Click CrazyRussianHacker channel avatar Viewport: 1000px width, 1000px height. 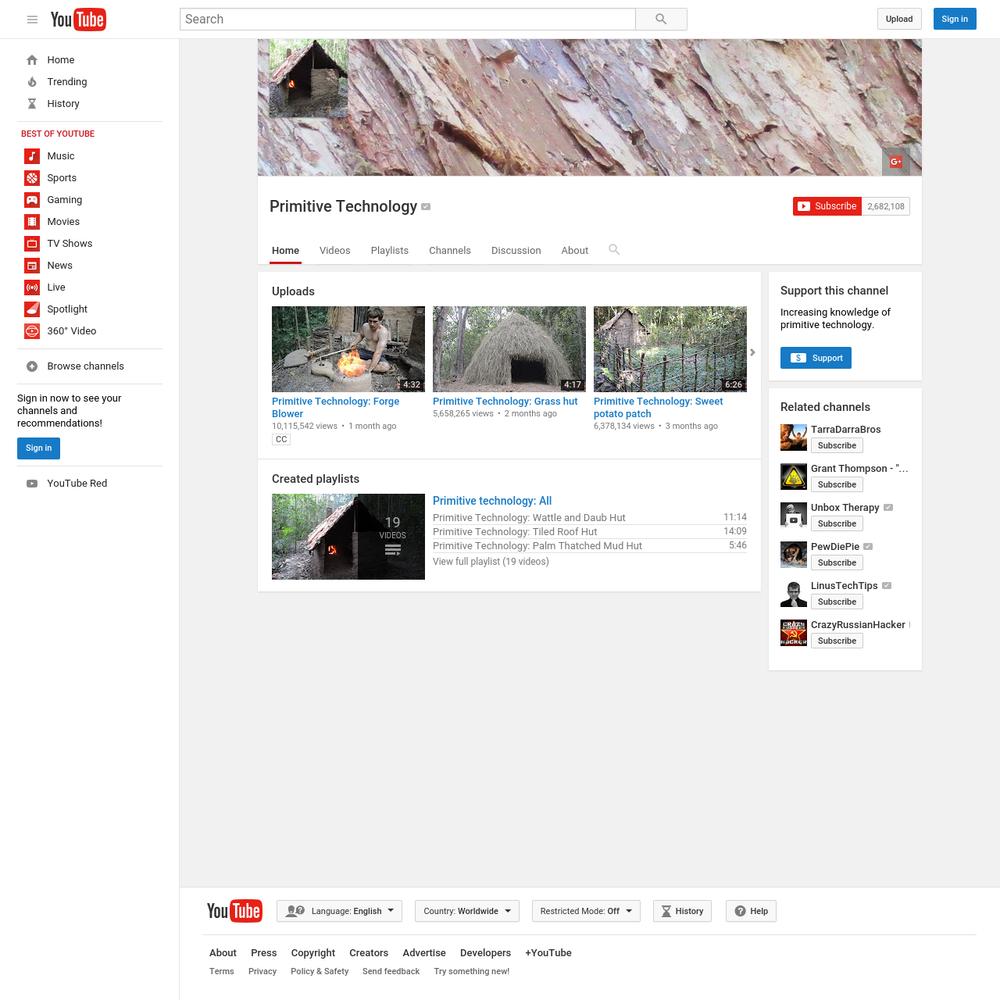793,633
